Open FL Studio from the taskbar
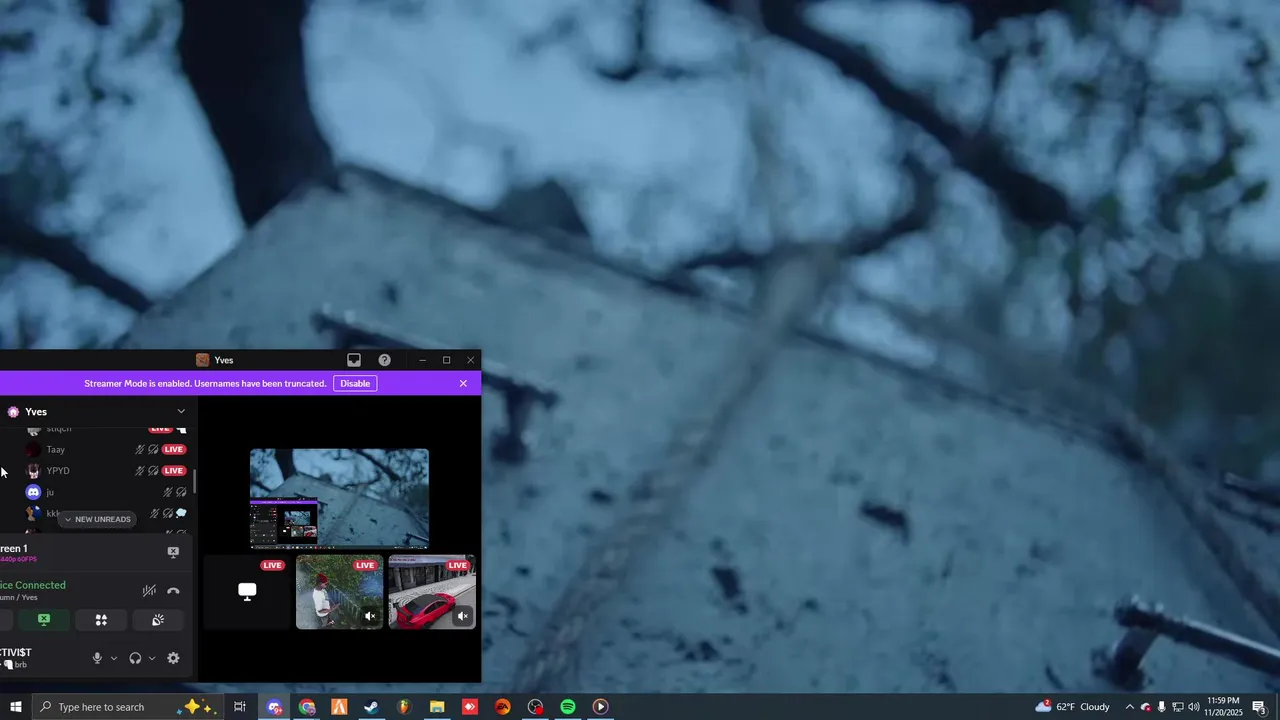Screen dimensions: 1280x720 pos(404,707)
